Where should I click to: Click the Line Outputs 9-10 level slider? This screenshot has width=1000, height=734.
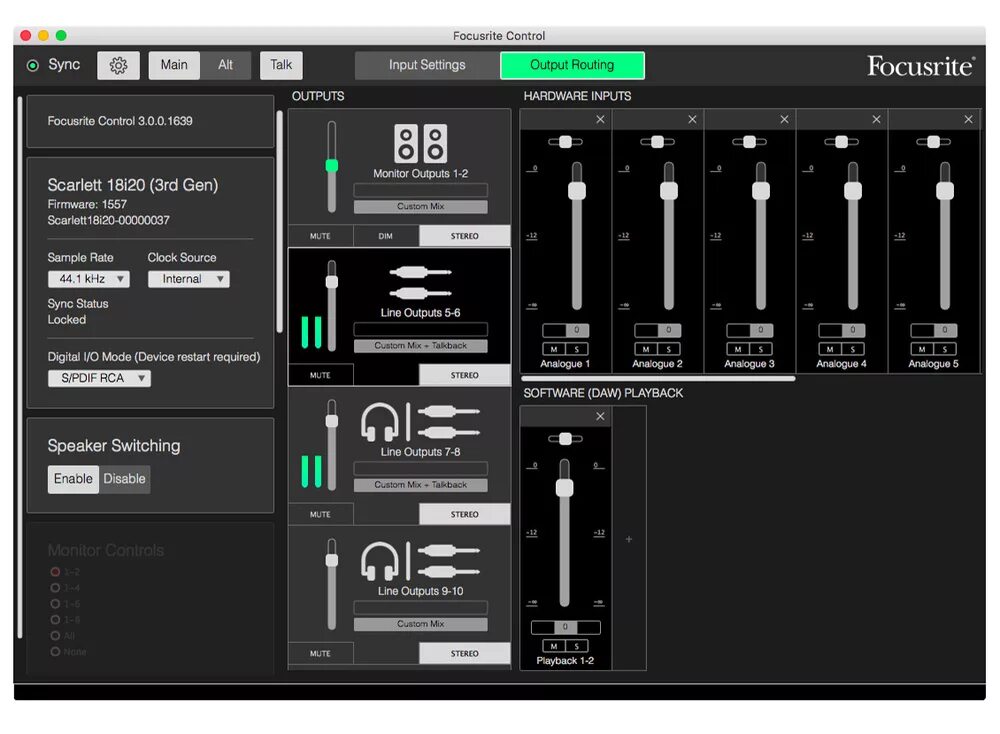tap(332, 584)
